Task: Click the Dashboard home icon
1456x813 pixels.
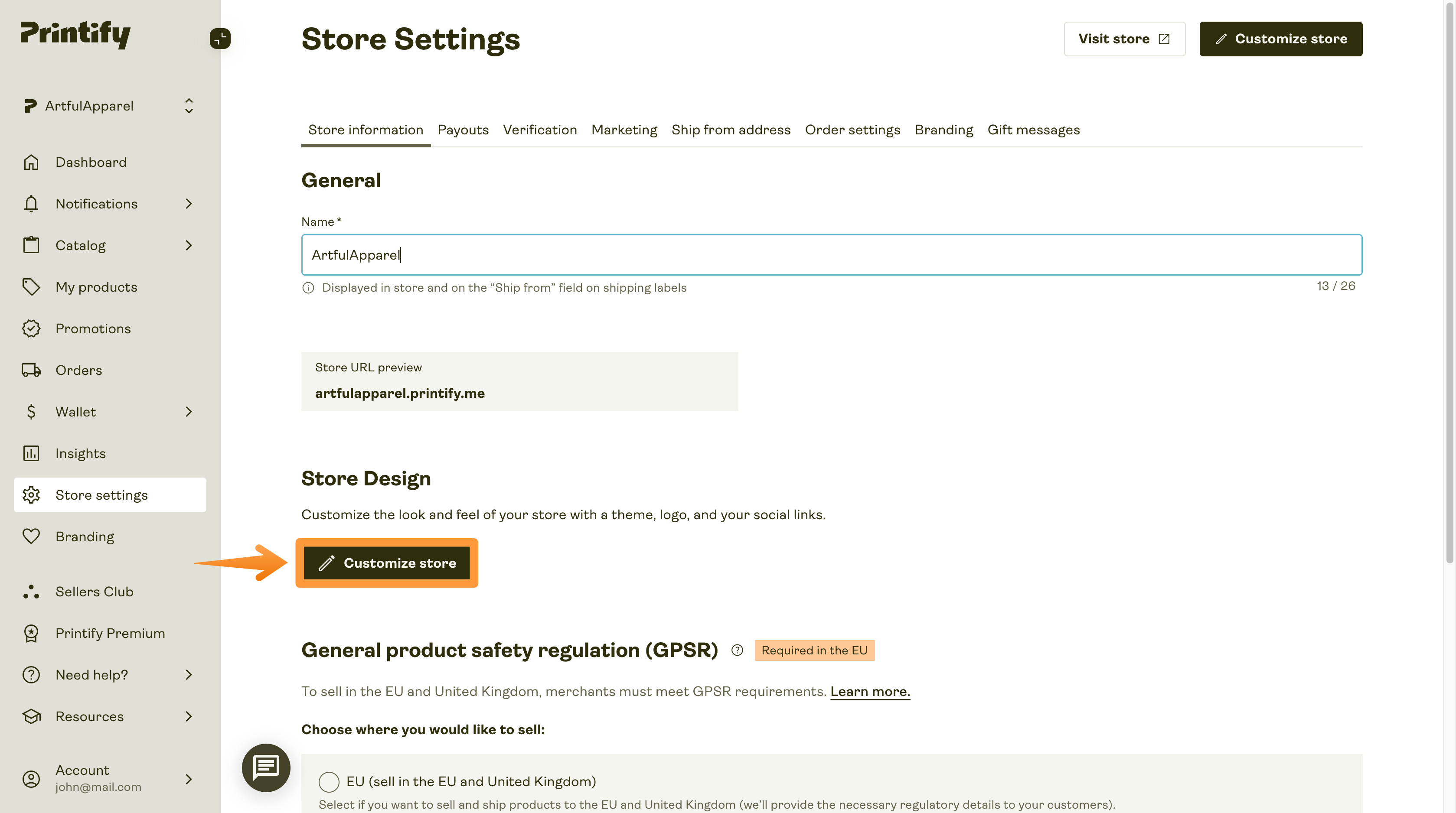Action: click(31, 162)
